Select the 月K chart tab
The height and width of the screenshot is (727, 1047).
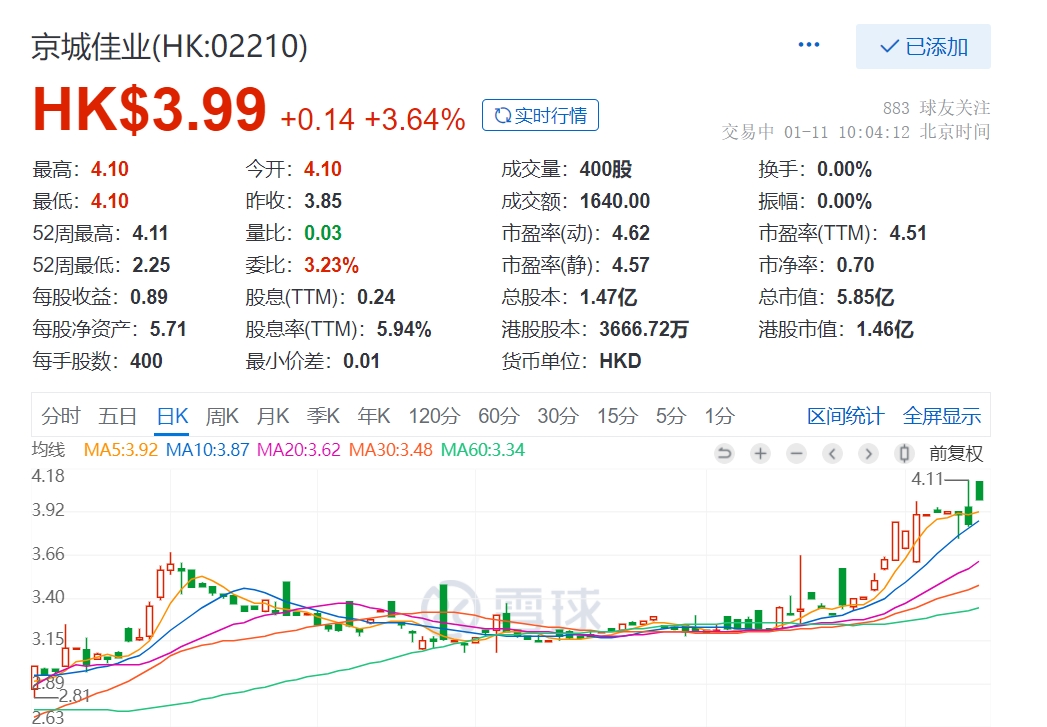click(x=272, y=416)
